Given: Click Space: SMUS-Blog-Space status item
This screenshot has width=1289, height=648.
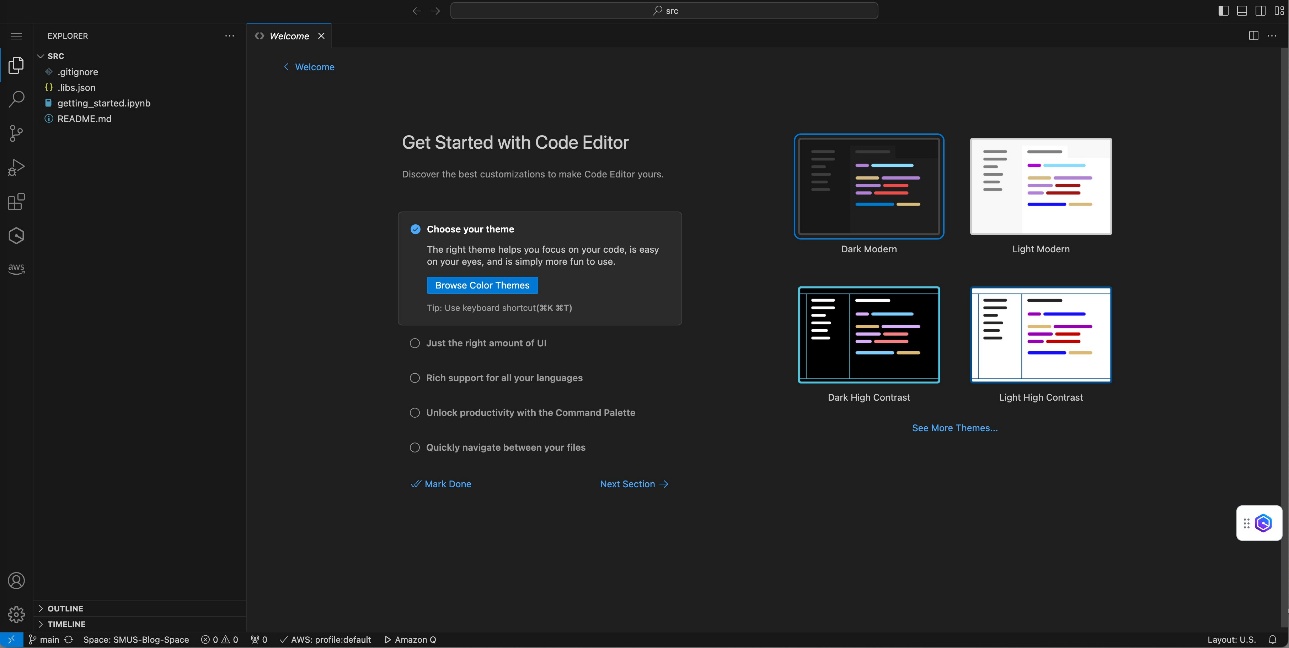Looking at the screenshot, I should [136, 640].
